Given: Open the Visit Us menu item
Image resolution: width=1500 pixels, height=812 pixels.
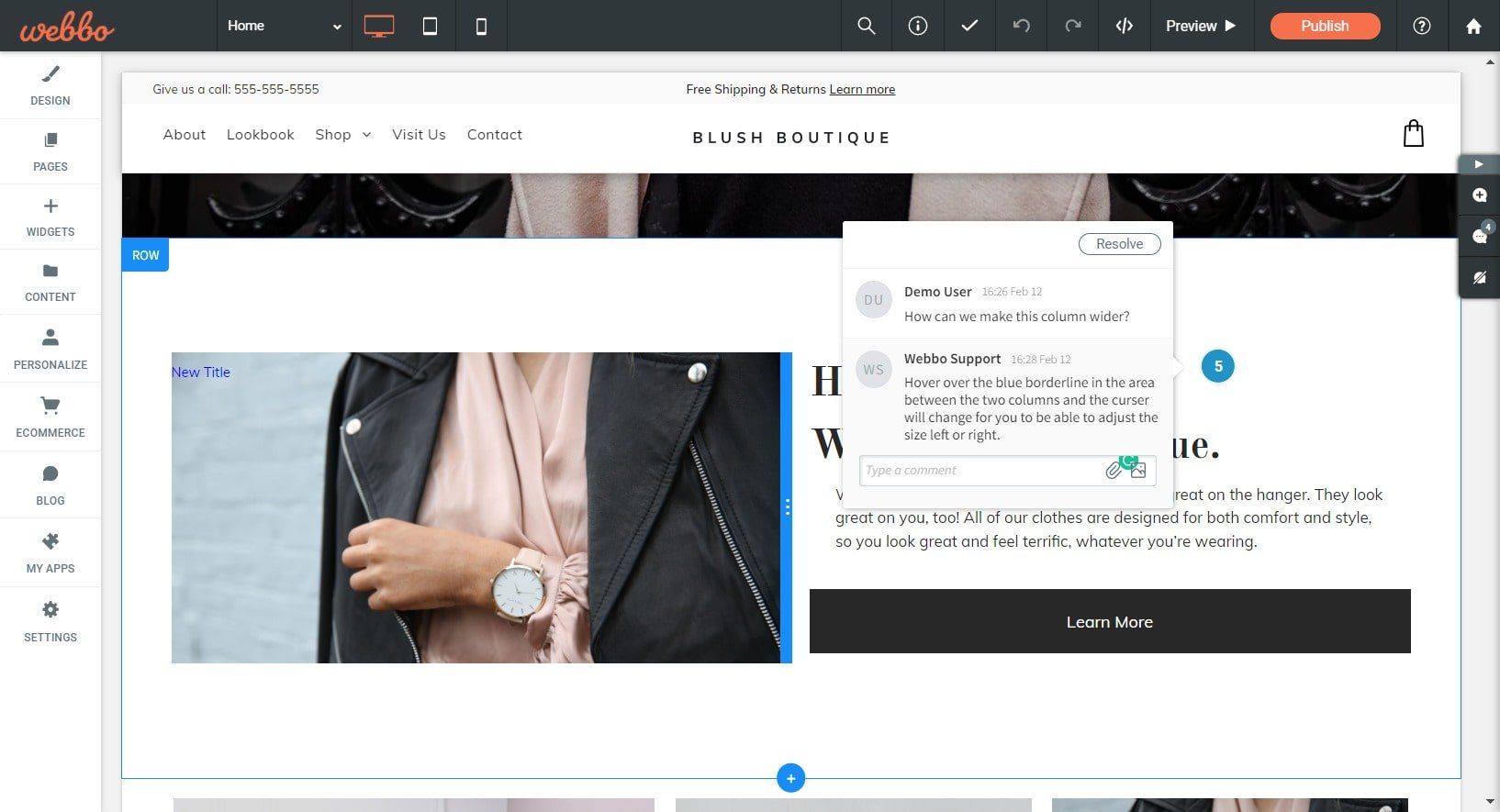Looking at the screenshot, I should (419, 135).
